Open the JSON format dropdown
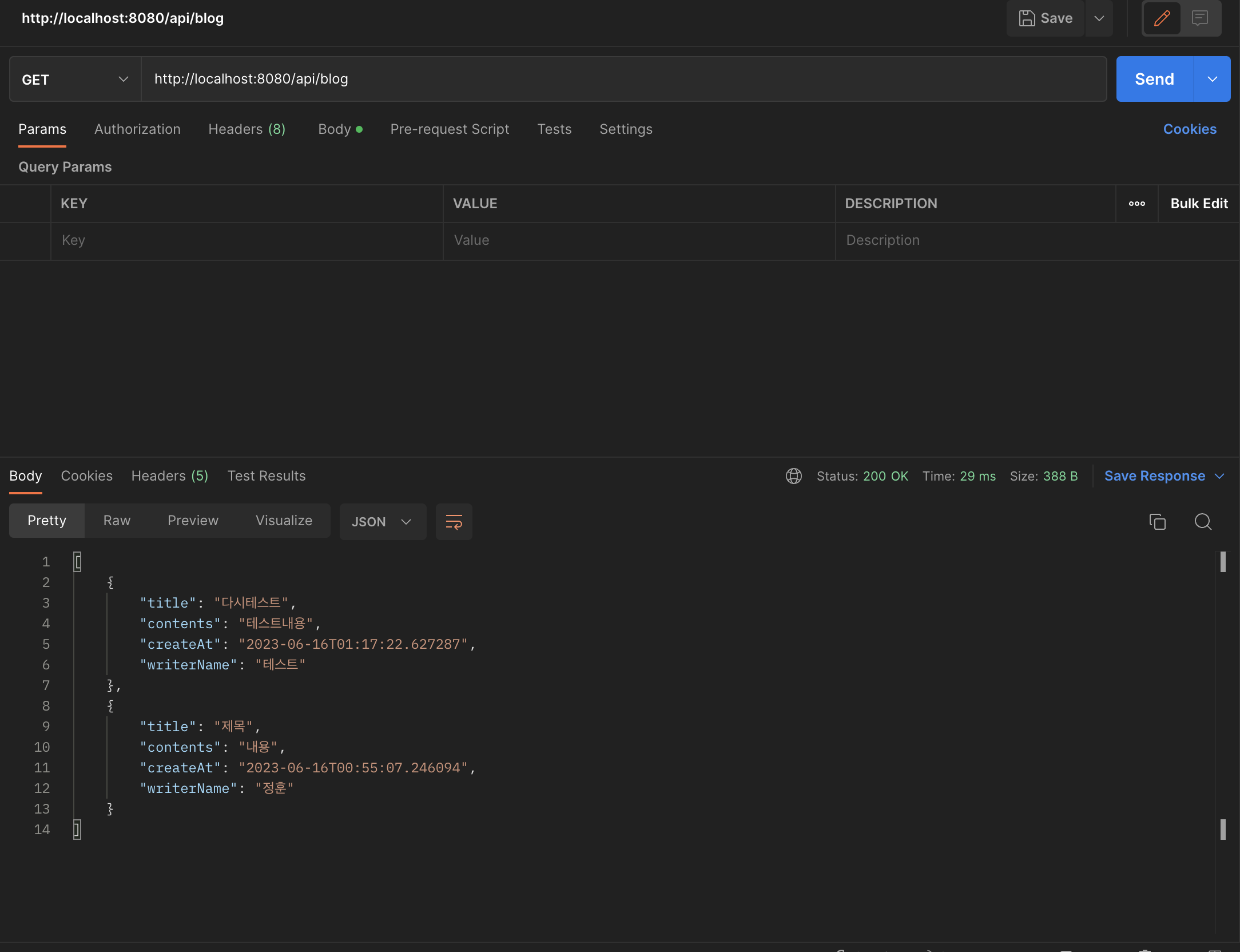This screenshot has height=952, width=1240. [x=382, y=521]
